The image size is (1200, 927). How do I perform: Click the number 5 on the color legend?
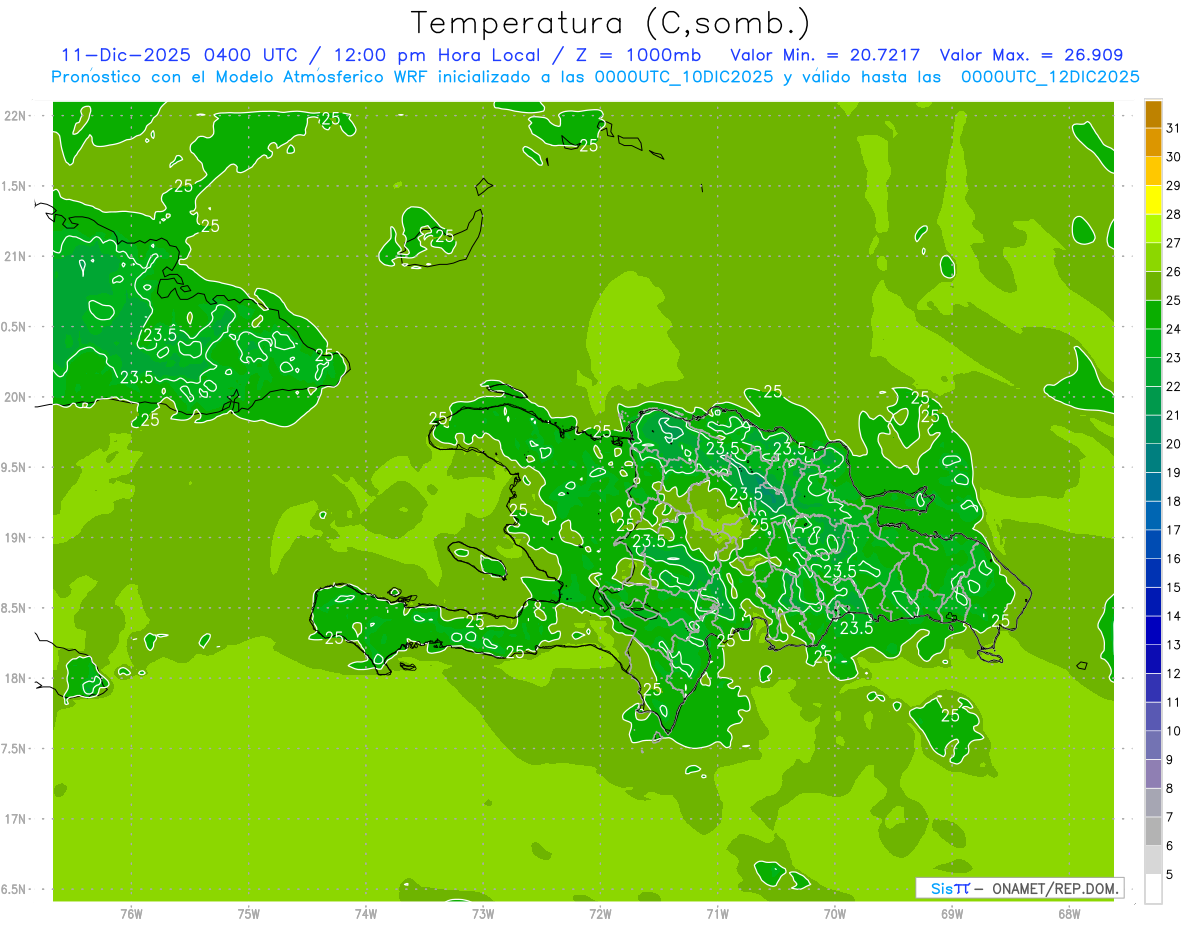click(1170, 875)
